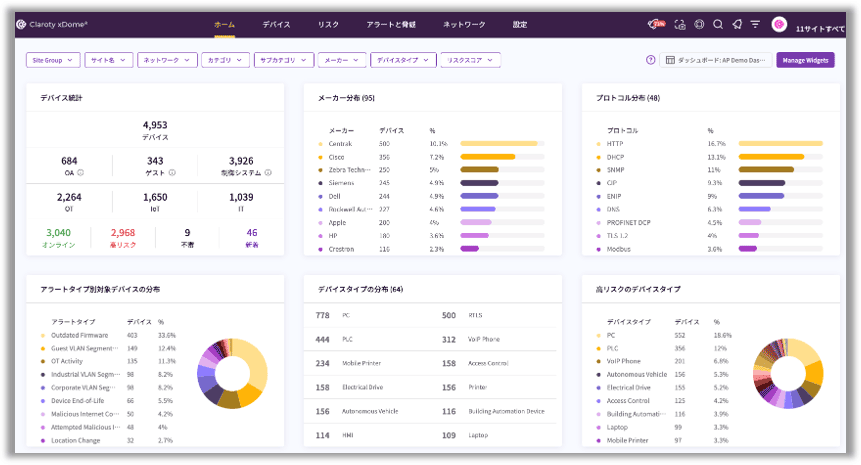Switch to the デバイス tab
Viewport: 861px width, 465px height.
[x=277, y=23]
